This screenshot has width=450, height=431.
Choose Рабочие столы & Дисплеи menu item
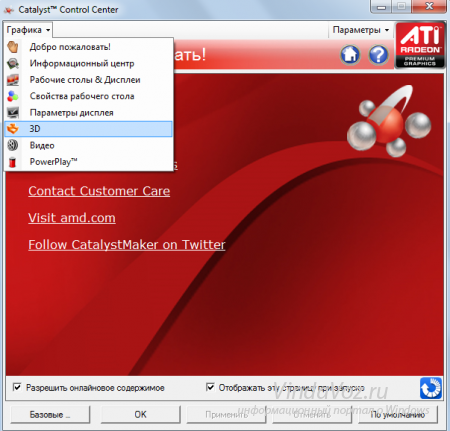click(x=89, y=80)
